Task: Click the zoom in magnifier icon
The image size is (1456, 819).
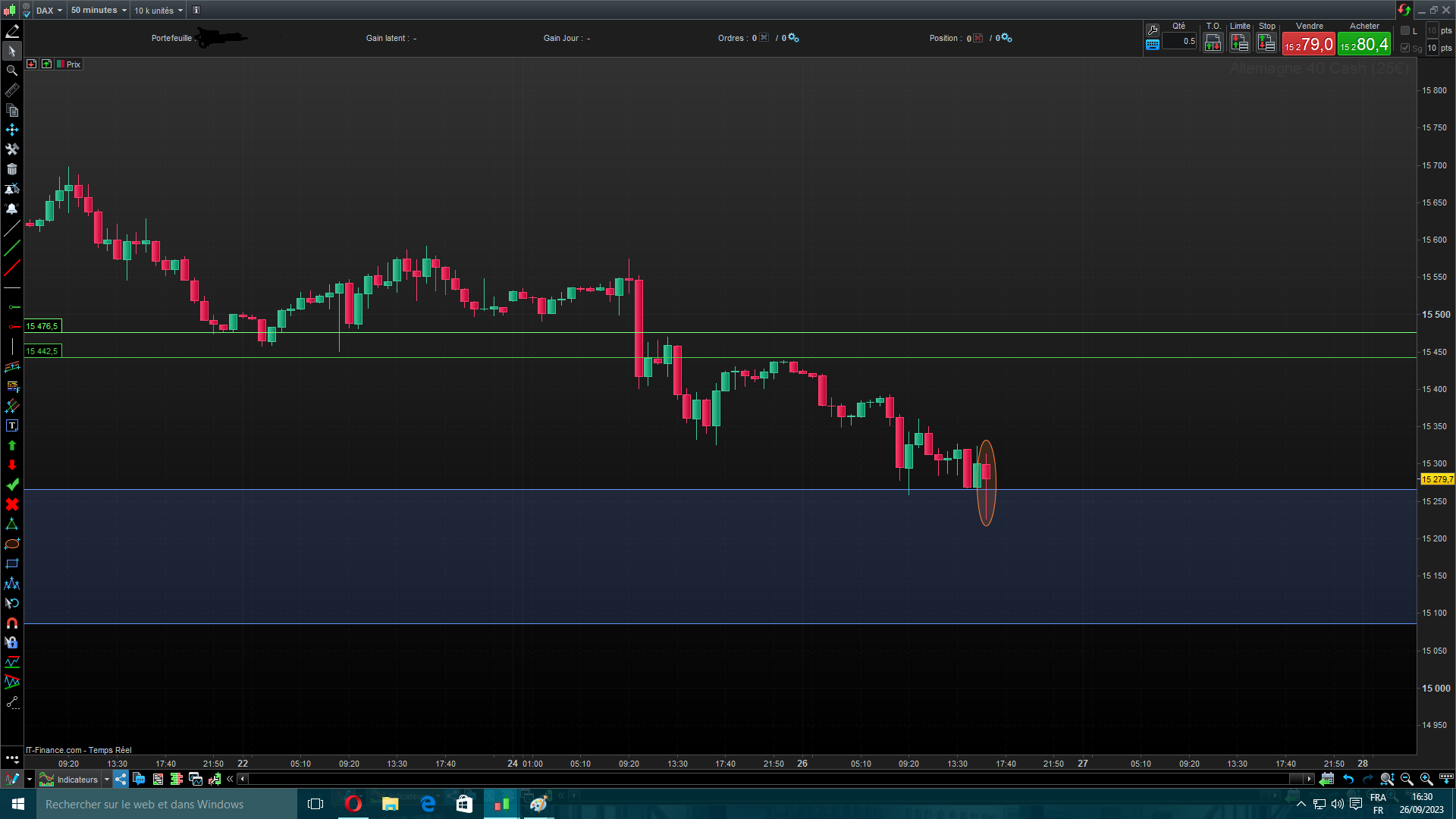Action: pyautogui.click(x=1426, y=779)
